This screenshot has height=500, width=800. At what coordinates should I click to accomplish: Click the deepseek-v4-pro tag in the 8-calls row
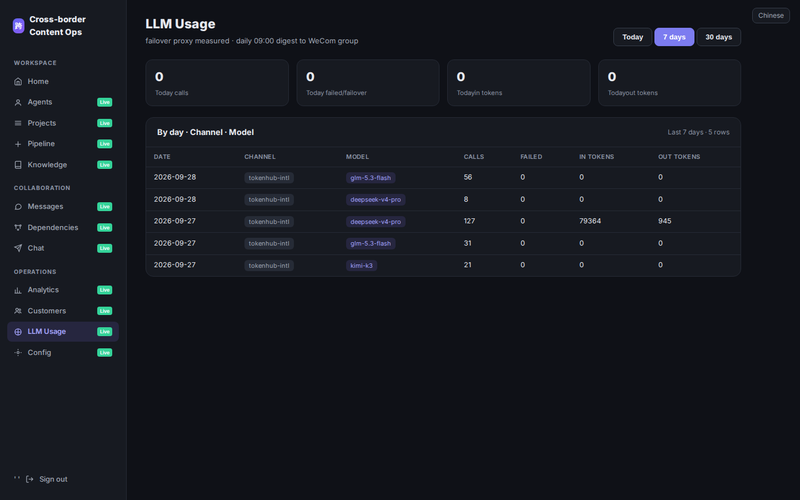pos(376,199)
